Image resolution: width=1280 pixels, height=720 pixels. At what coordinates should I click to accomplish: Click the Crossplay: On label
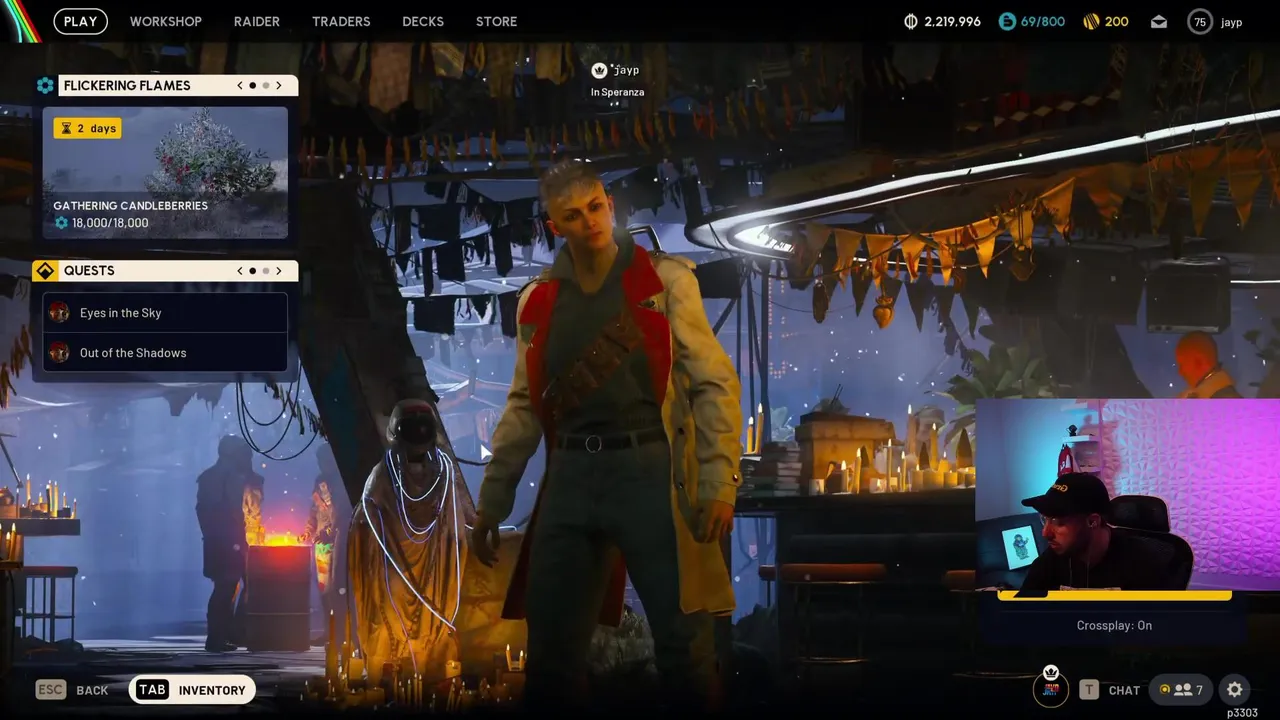pos(1114,625)
